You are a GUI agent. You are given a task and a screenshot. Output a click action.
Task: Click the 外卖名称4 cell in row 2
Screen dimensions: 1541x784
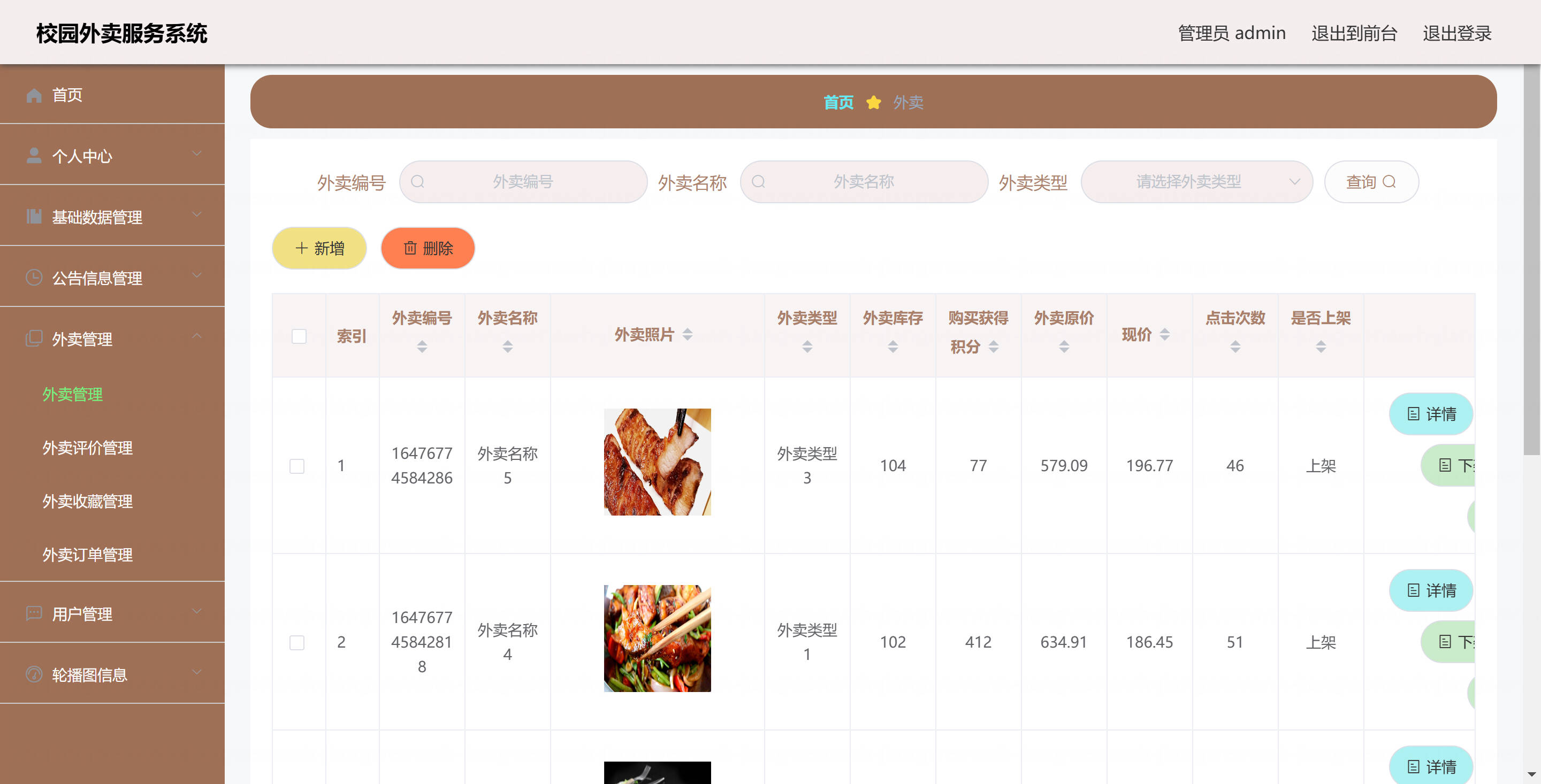click(508, 642)
